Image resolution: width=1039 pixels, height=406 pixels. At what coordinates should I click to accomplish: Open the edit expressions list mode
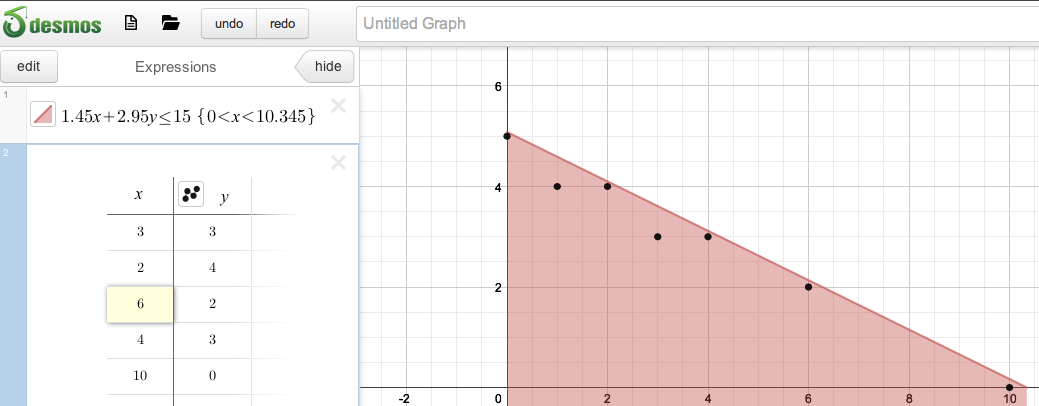point(29,67)
